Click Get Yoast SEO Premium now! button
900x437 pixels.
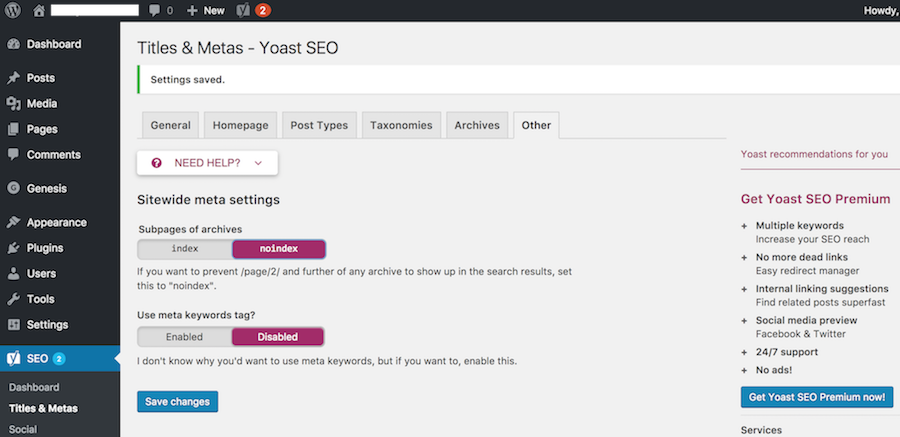817,397
